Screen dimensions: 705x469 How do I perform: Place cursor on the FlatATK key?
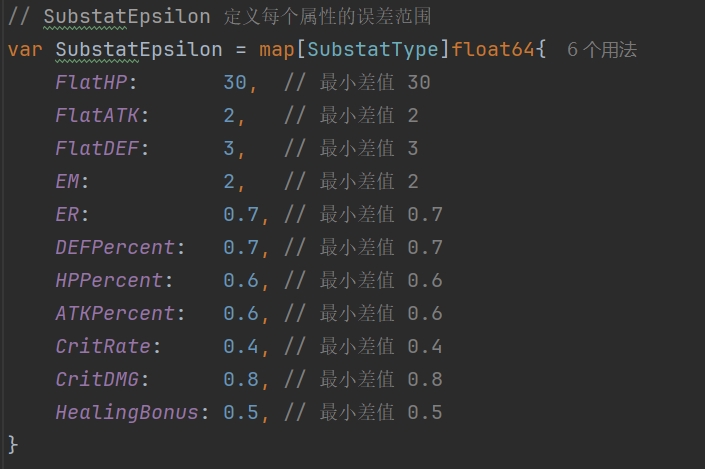[x=97, y=116]
